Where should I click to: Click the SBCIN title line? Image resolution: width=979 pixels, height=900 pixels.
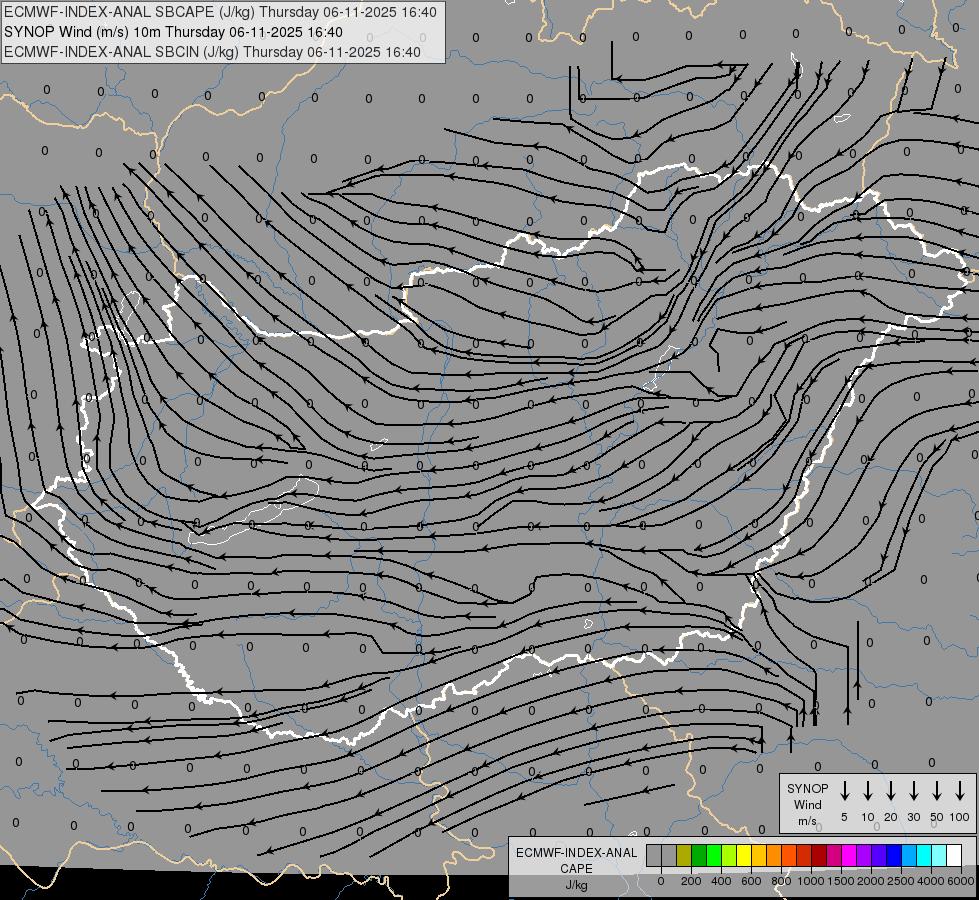tap(212, 52)
